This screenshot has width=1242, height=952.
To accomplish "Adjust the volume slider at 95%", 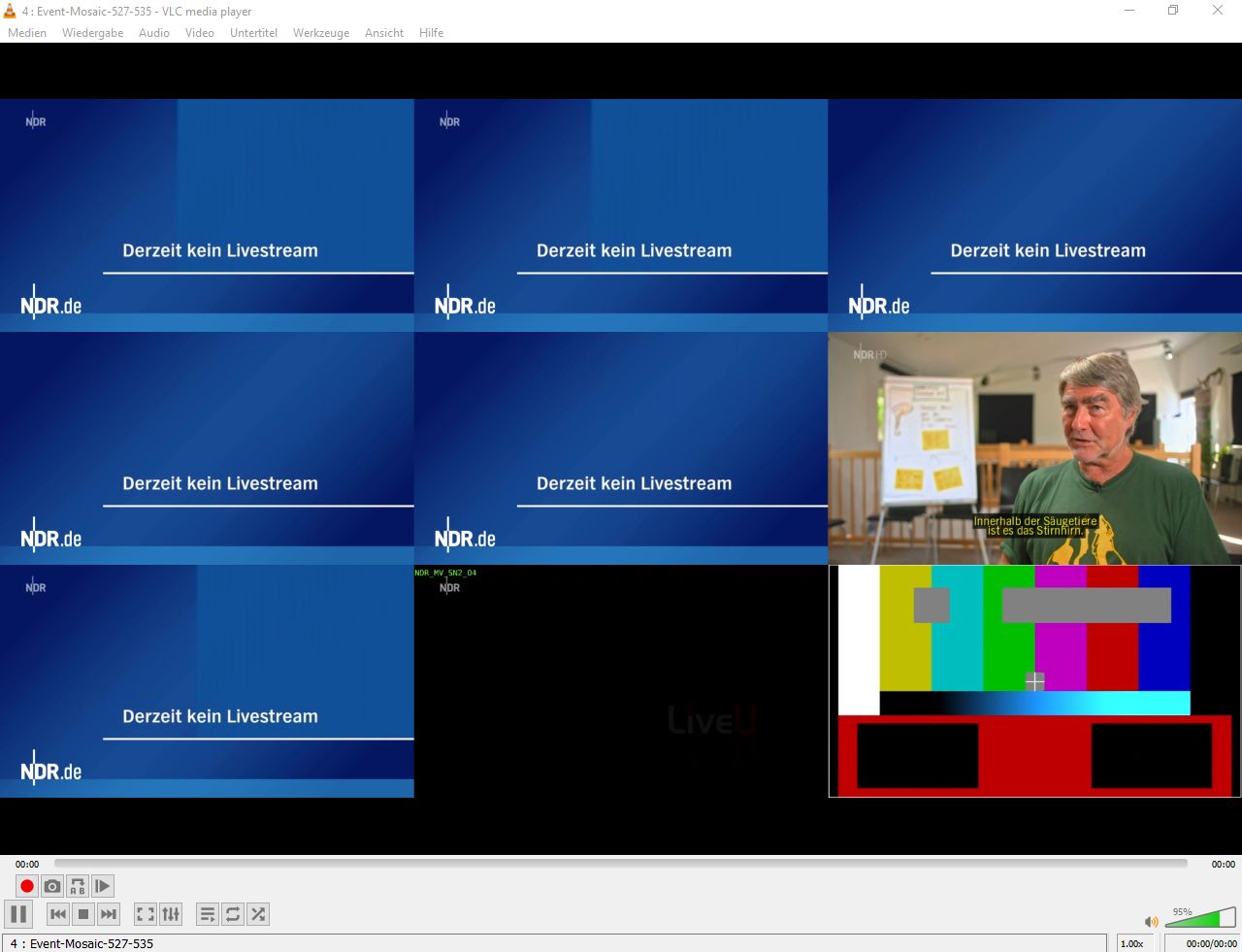I will 1199,917.
